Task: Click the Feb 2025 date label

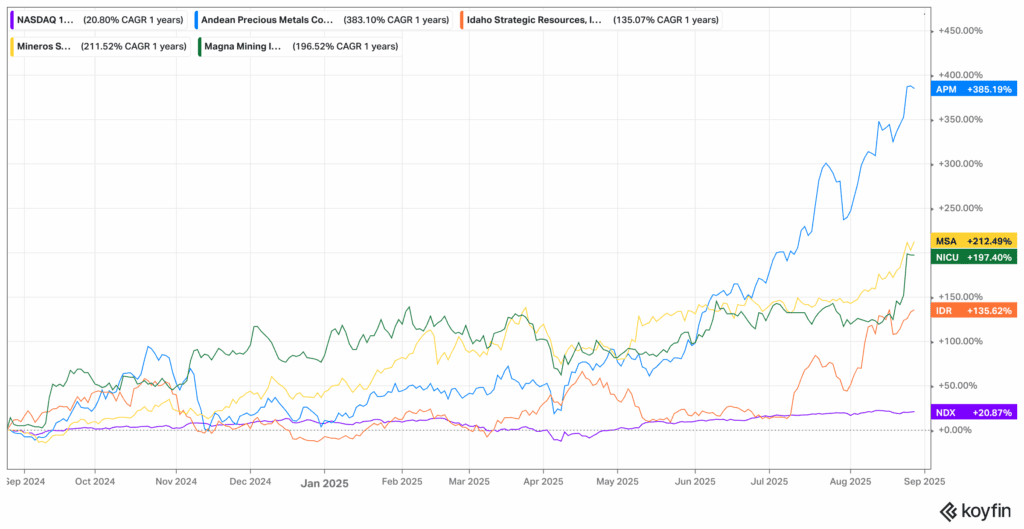Action: tap(402, 483)
